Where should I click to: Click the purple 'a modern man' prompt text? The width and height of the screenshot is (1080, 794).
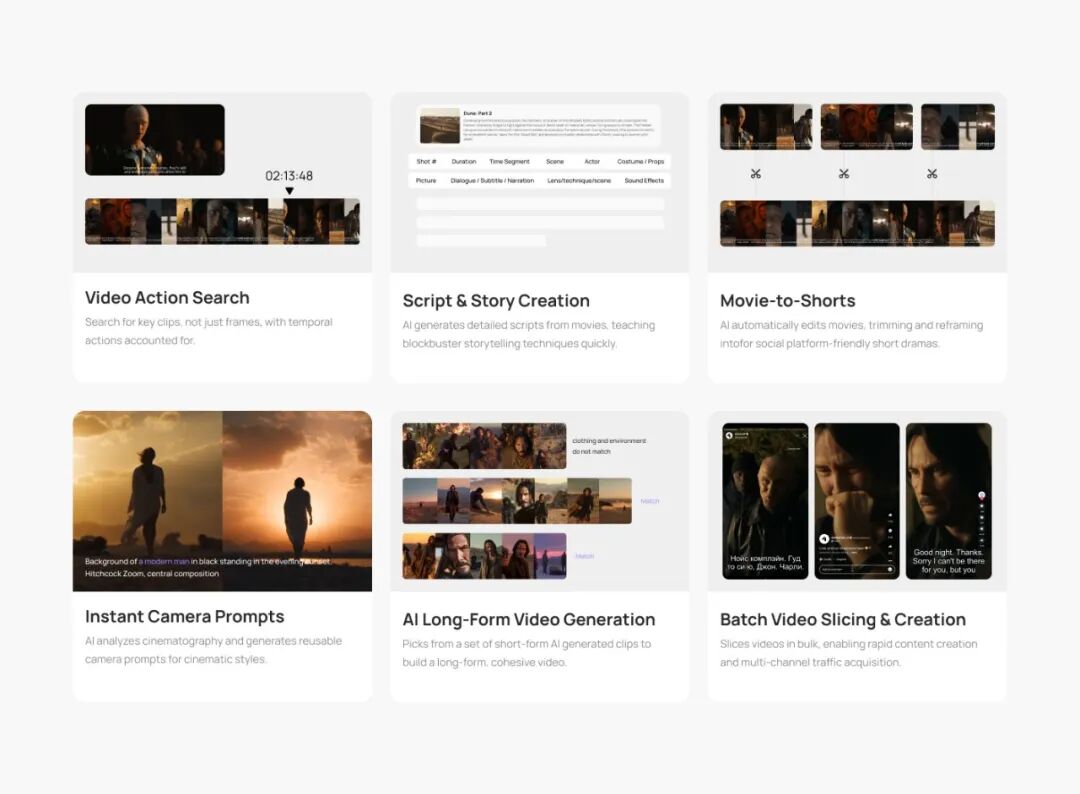coord(164,561)
